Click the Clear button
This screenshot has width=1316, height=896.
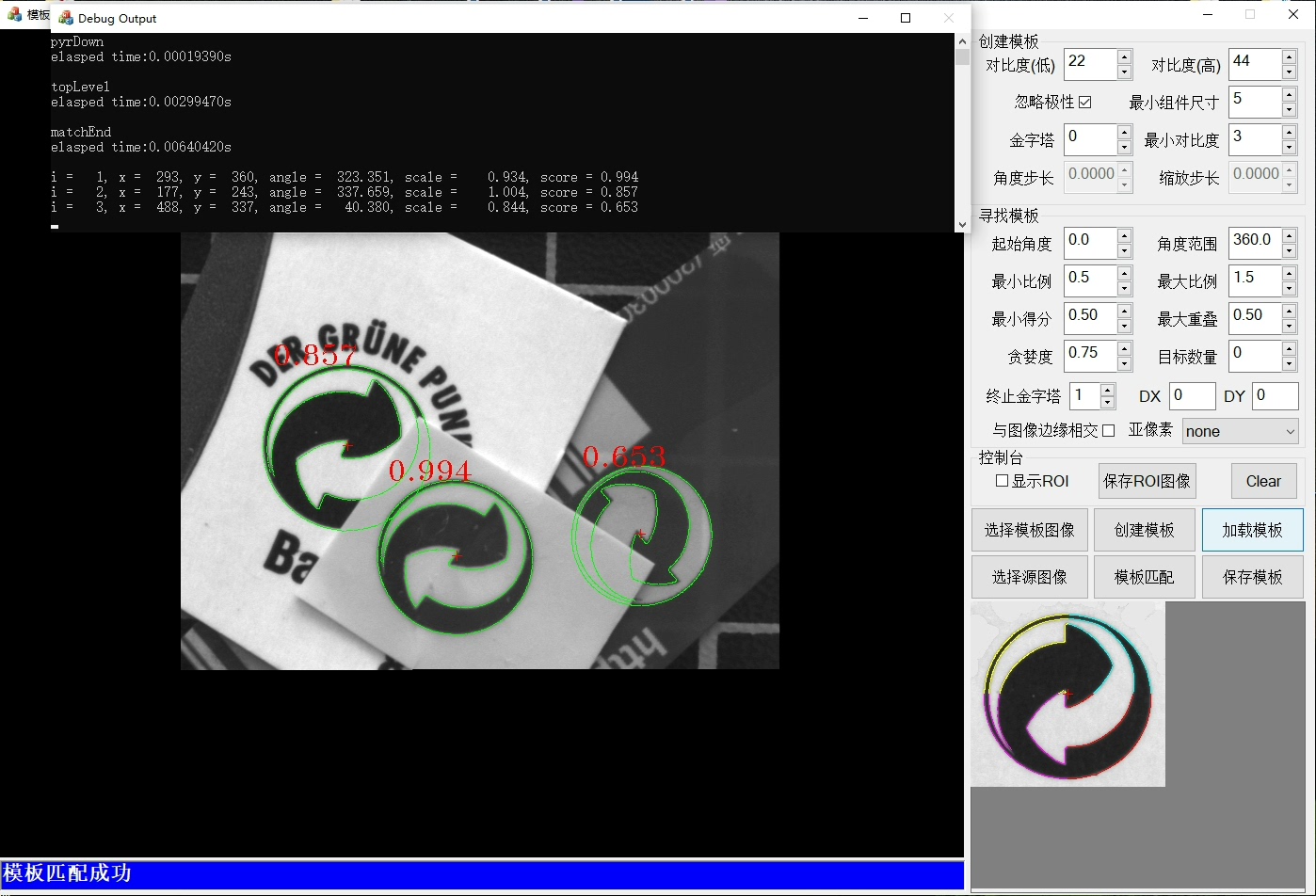[1263, 481]
